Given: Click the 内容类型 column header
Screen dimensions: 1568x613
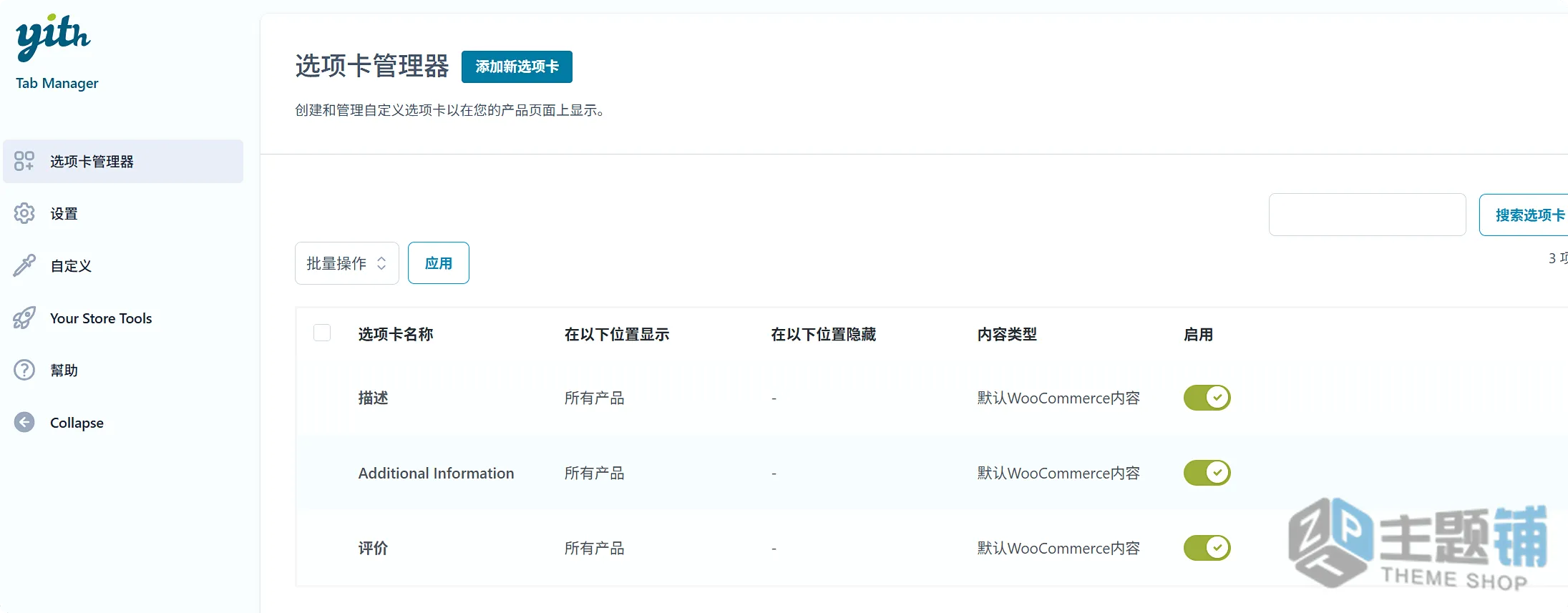Looking at the screenshot, I should tap(1007, 334).
